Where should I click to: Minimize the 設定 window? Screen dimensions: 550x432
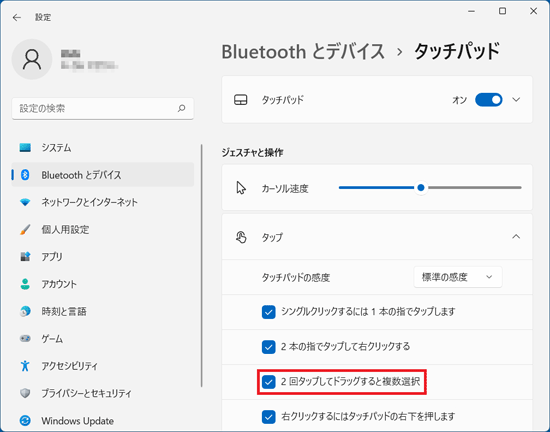click(x=471, y=11)
